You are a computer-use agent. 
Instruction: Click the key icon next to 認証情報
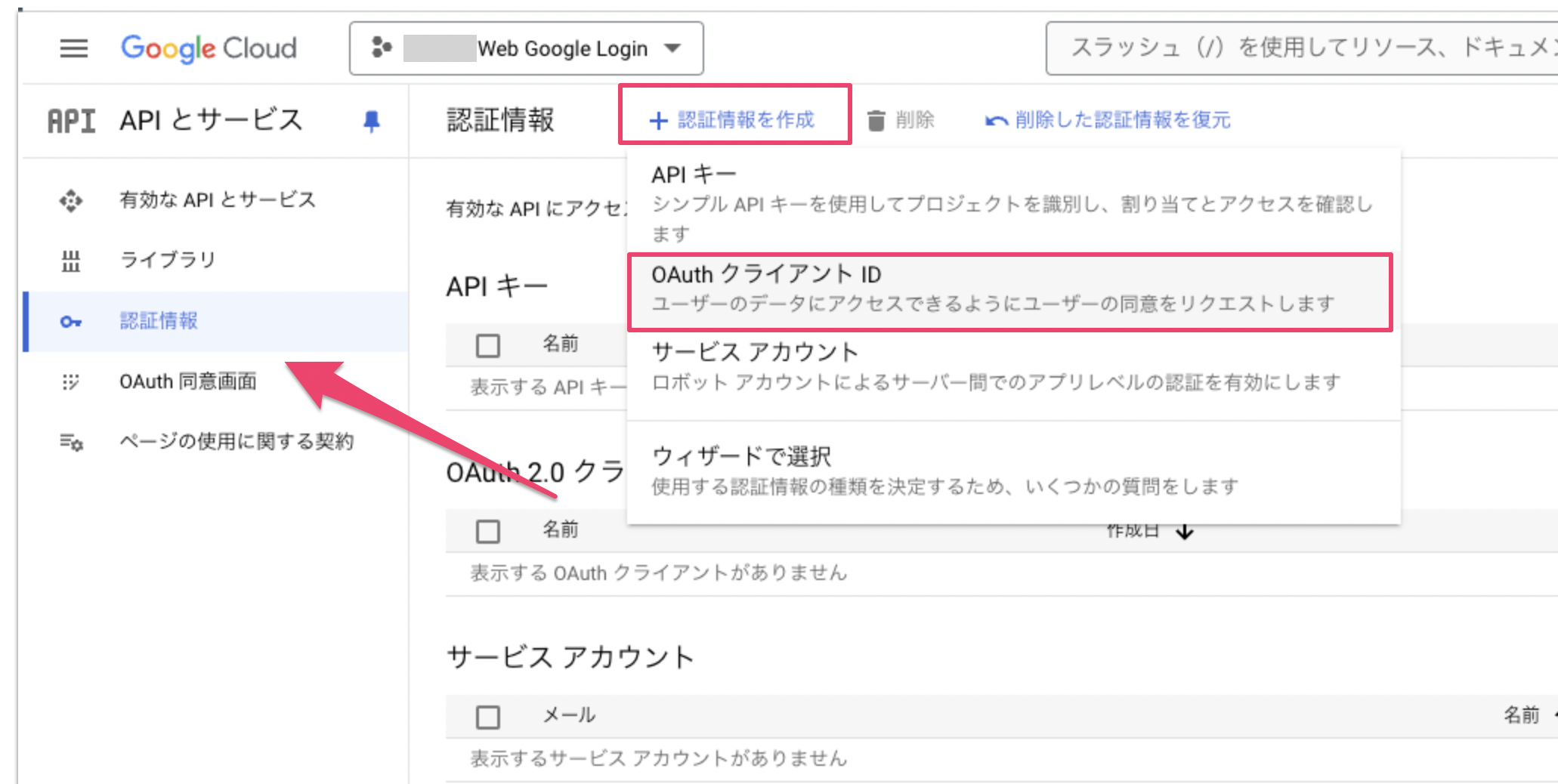pos(71,322)
